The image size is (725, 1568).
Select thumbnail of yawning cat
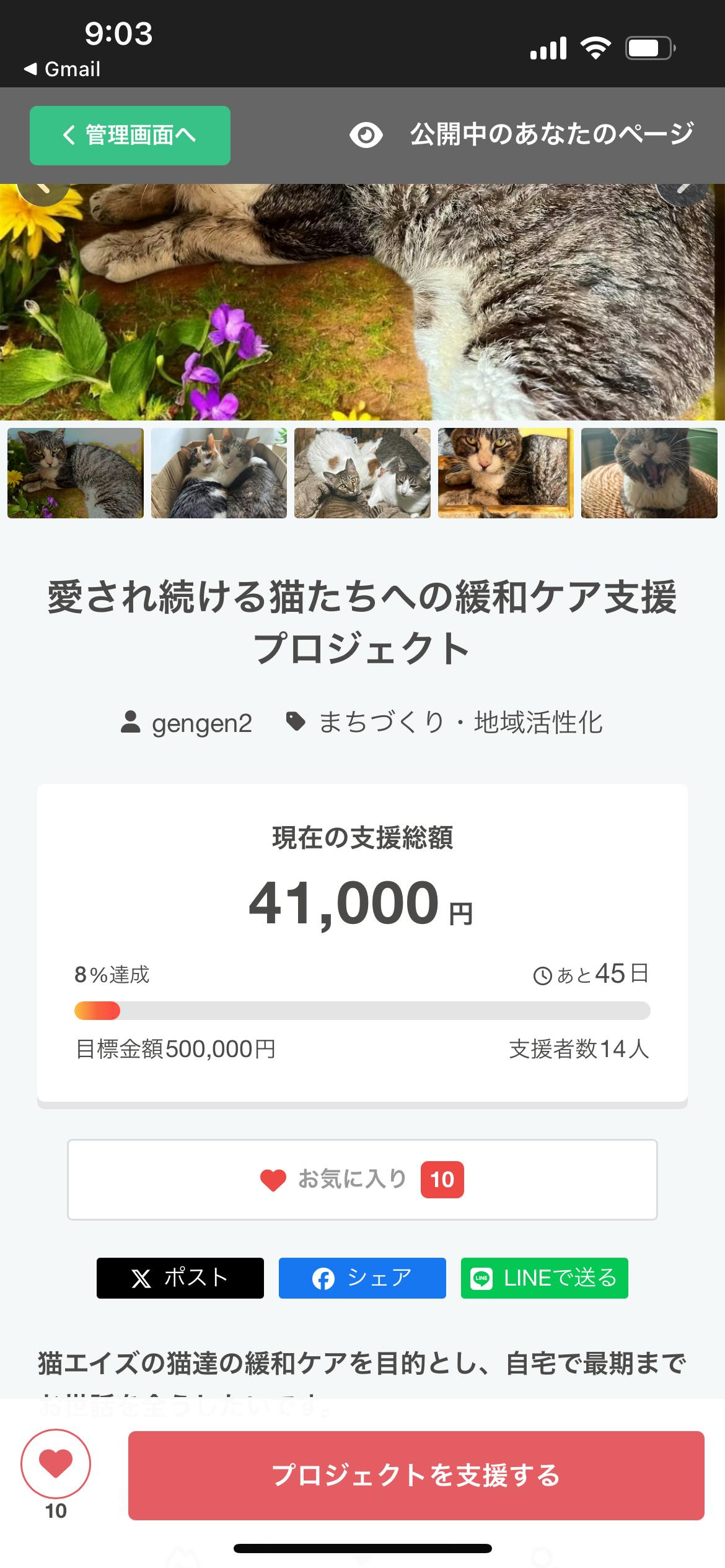(x=649, y=473)
